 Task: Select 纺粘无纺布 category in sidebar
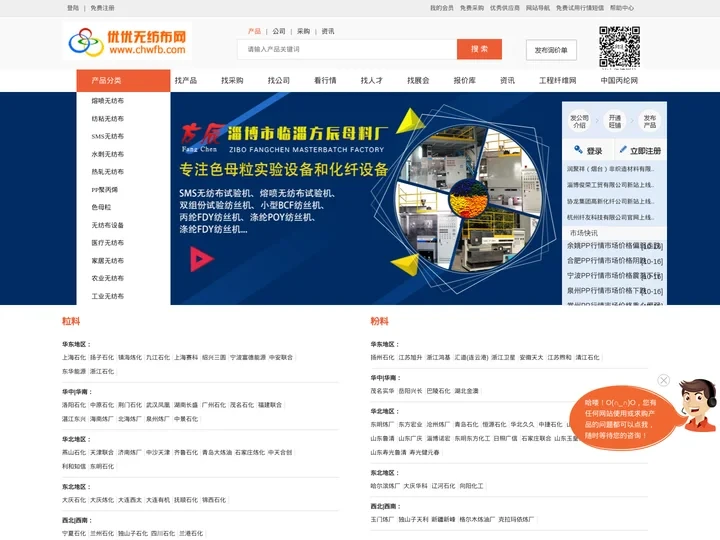107,118
